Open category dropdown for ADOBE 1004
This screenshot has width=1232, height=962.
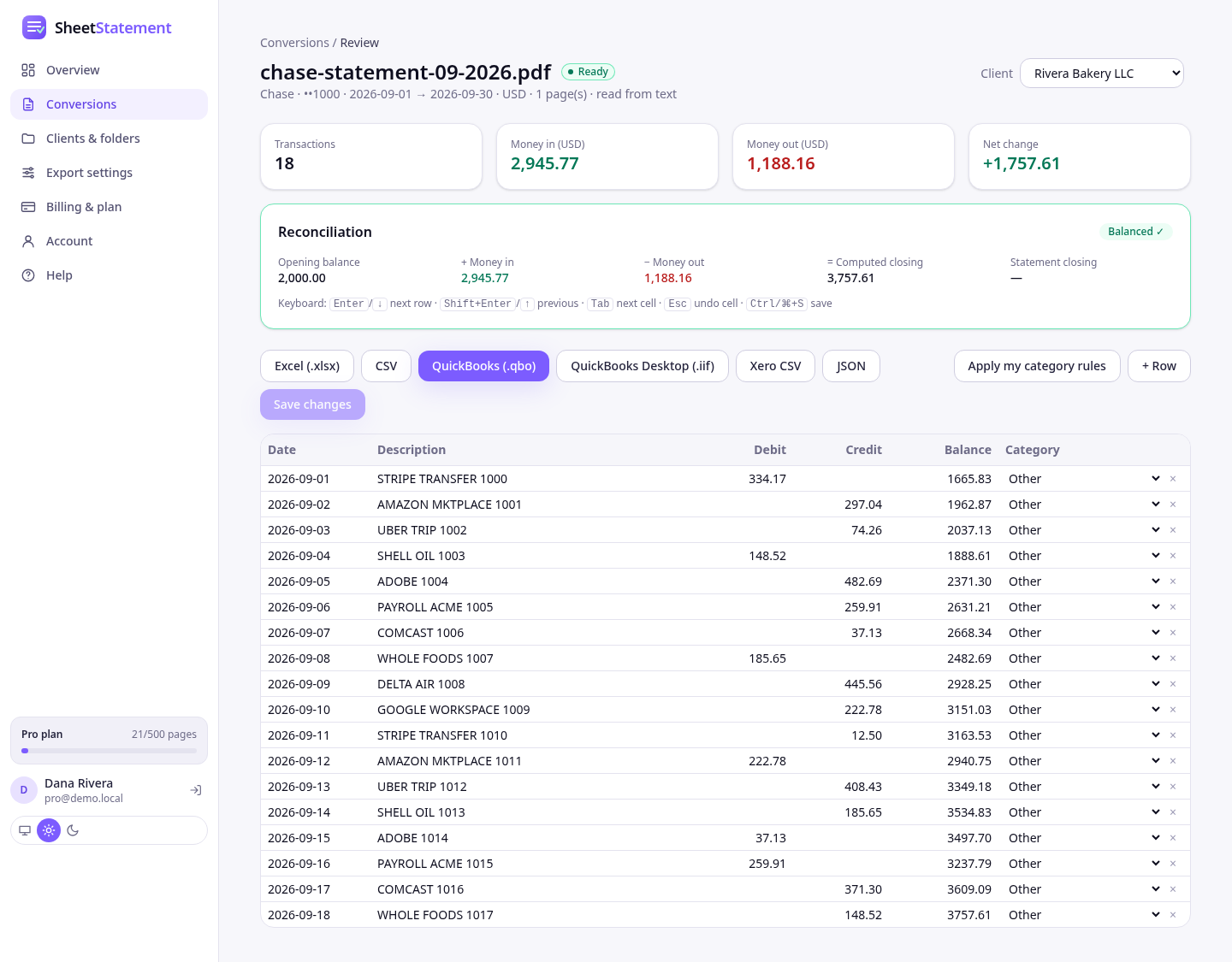tap(1084, 581)
